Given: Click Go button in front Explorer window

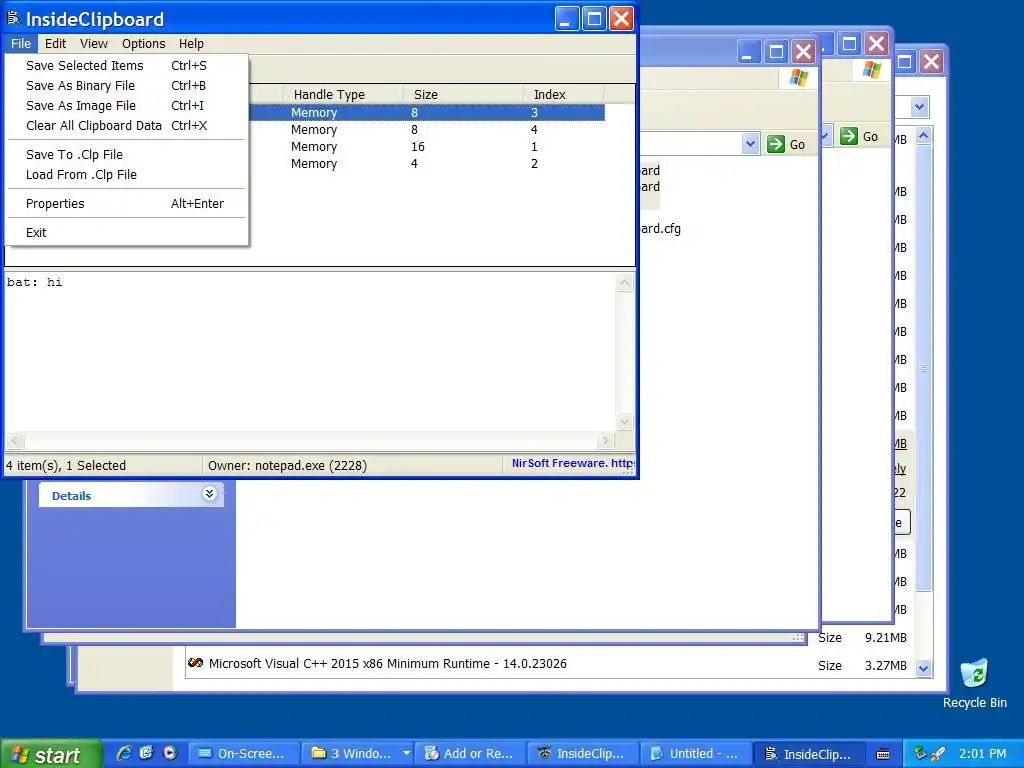Looking at the screenshot, I should [x=786, y=144].
